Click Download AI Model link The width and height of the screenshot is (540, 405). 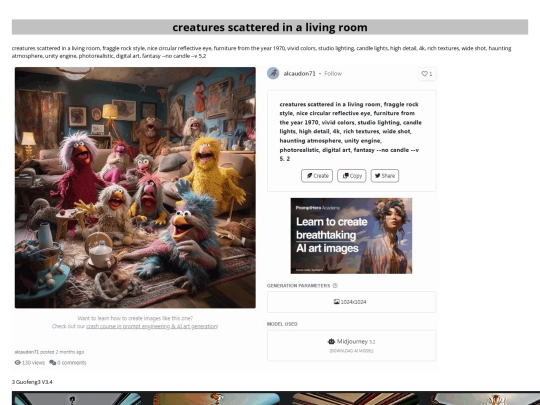[351, 351]
